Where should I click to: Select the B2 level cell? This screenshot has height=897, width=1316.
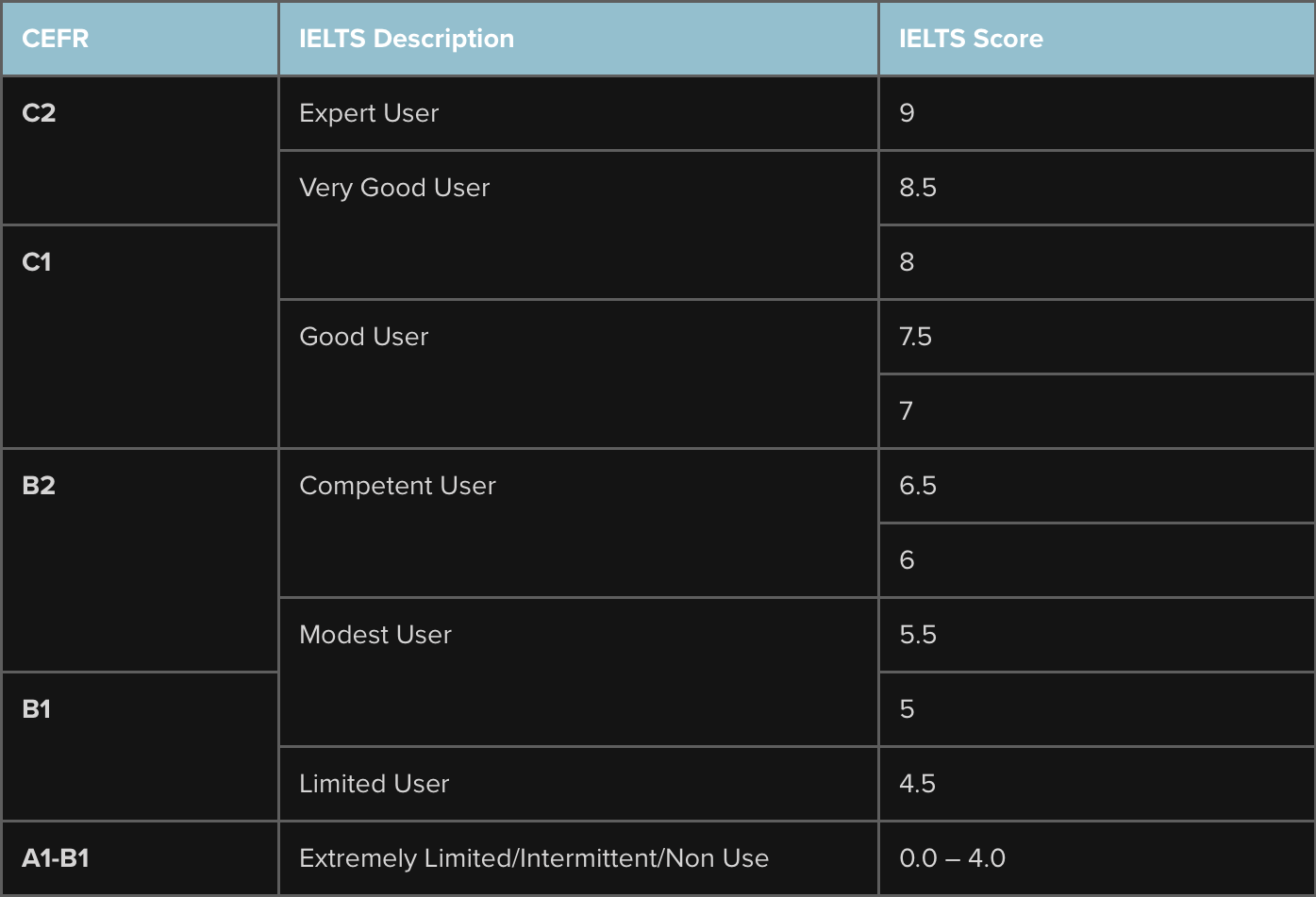coord(140,560)
